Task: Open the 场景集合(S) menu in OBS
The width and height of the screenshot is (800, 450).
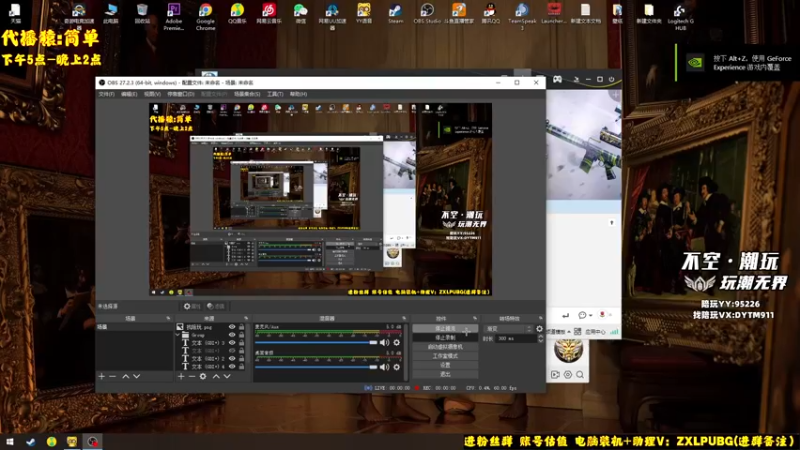Action: tap(247, 94)
